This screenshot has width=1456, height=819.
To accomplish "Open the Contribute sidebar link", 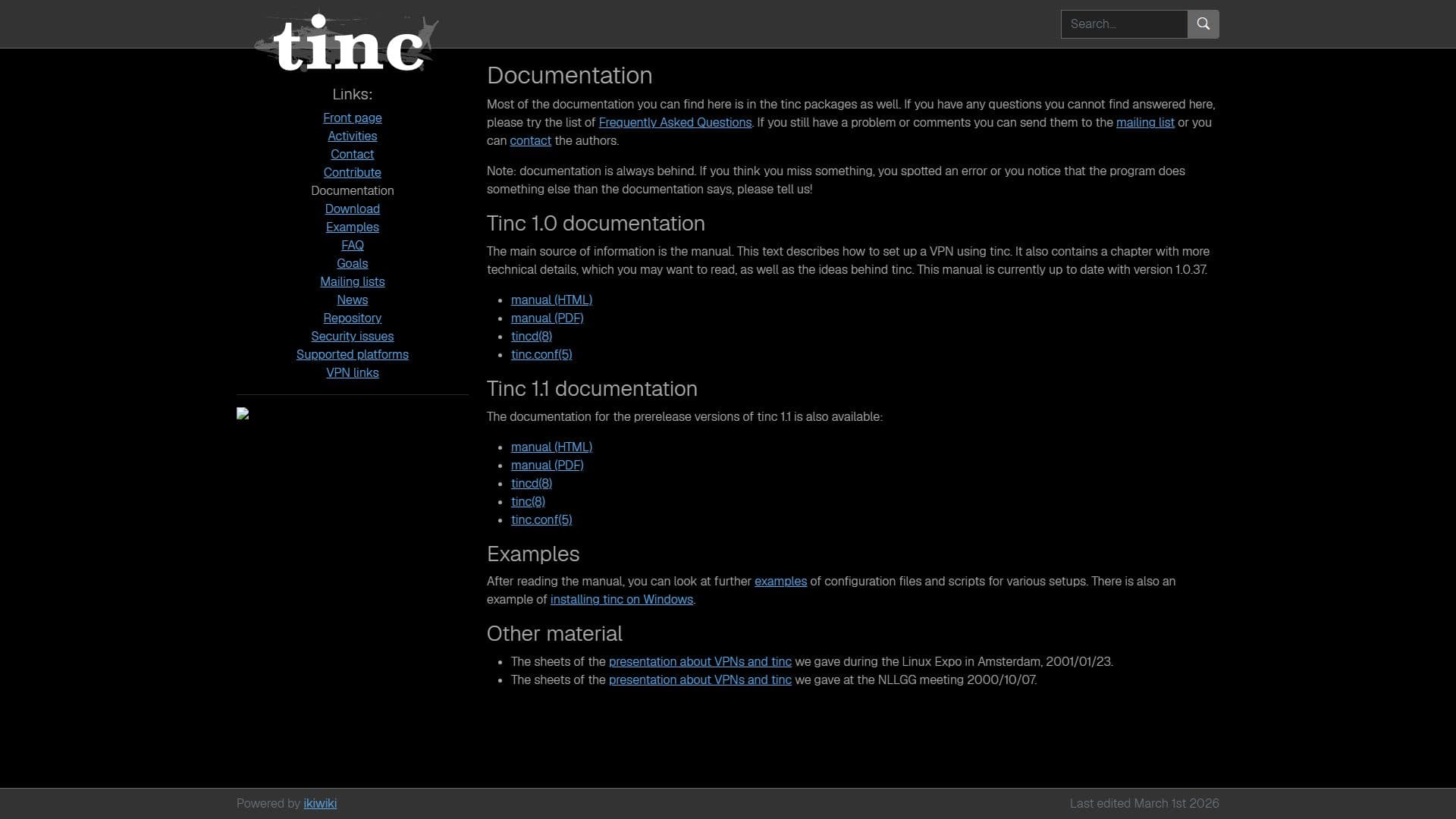I will coord(353,172).
